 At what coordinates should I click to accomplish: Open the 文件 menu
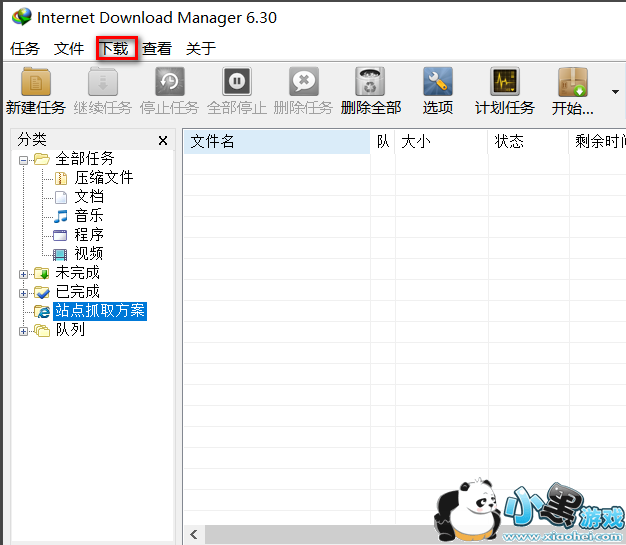[x=69, y=49]
